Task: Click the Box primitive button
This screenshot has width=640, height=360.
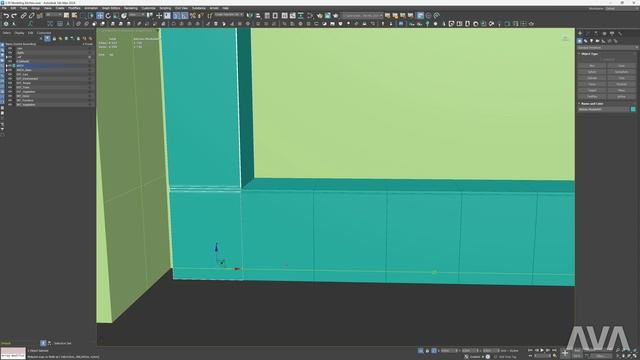Action: click(592, 66)
